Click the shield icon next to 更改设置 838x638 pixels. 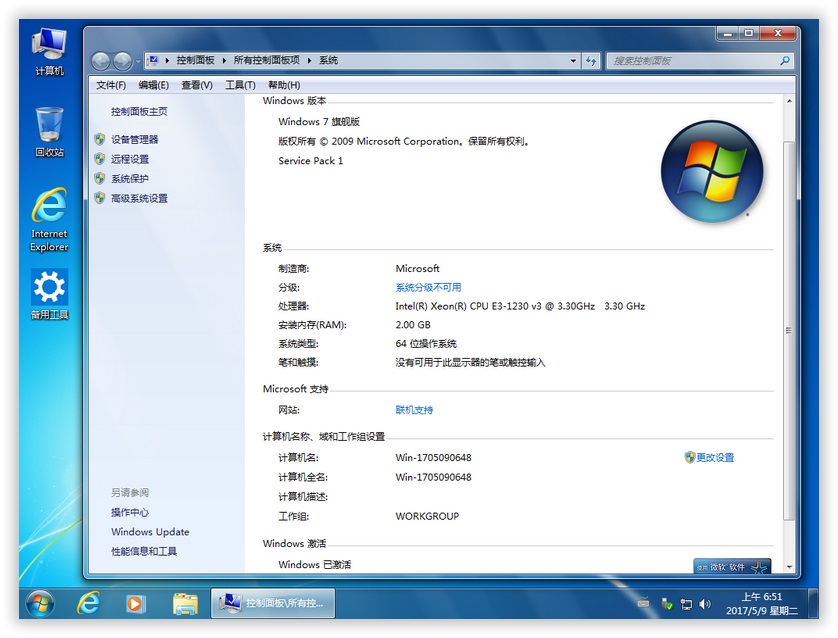689,457
